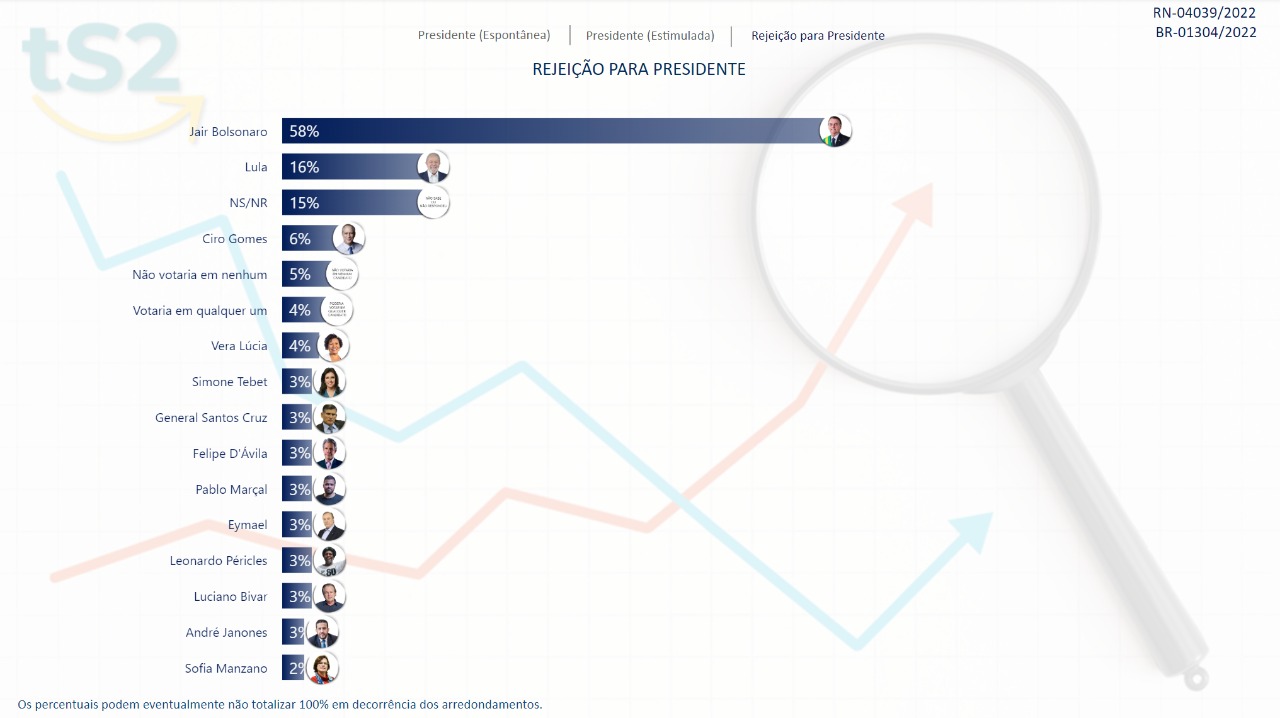
Task: Click the REJEIÇÃO PARA PRESIDENTE chart title
Action: click(639, 69)
